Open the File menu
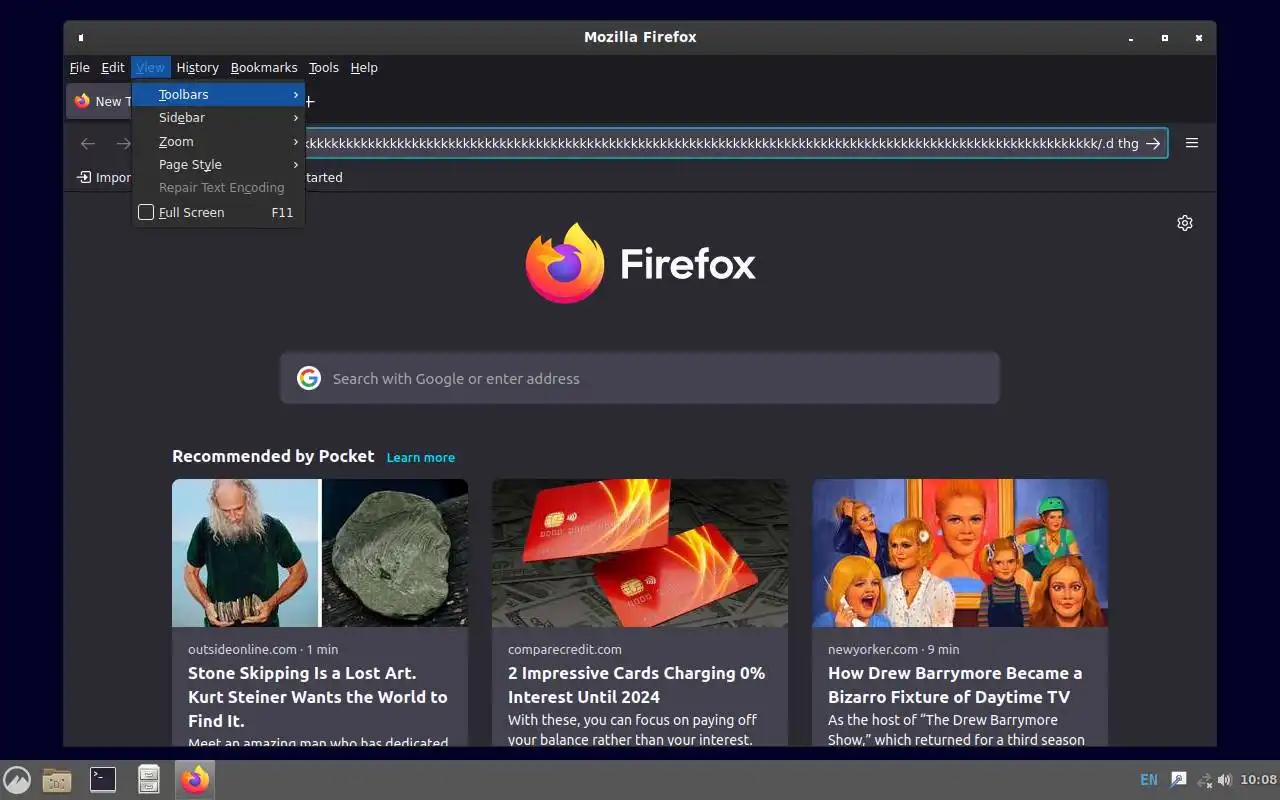The height and width of the screenshot is (800, 1280). click(x=80, y=67)
